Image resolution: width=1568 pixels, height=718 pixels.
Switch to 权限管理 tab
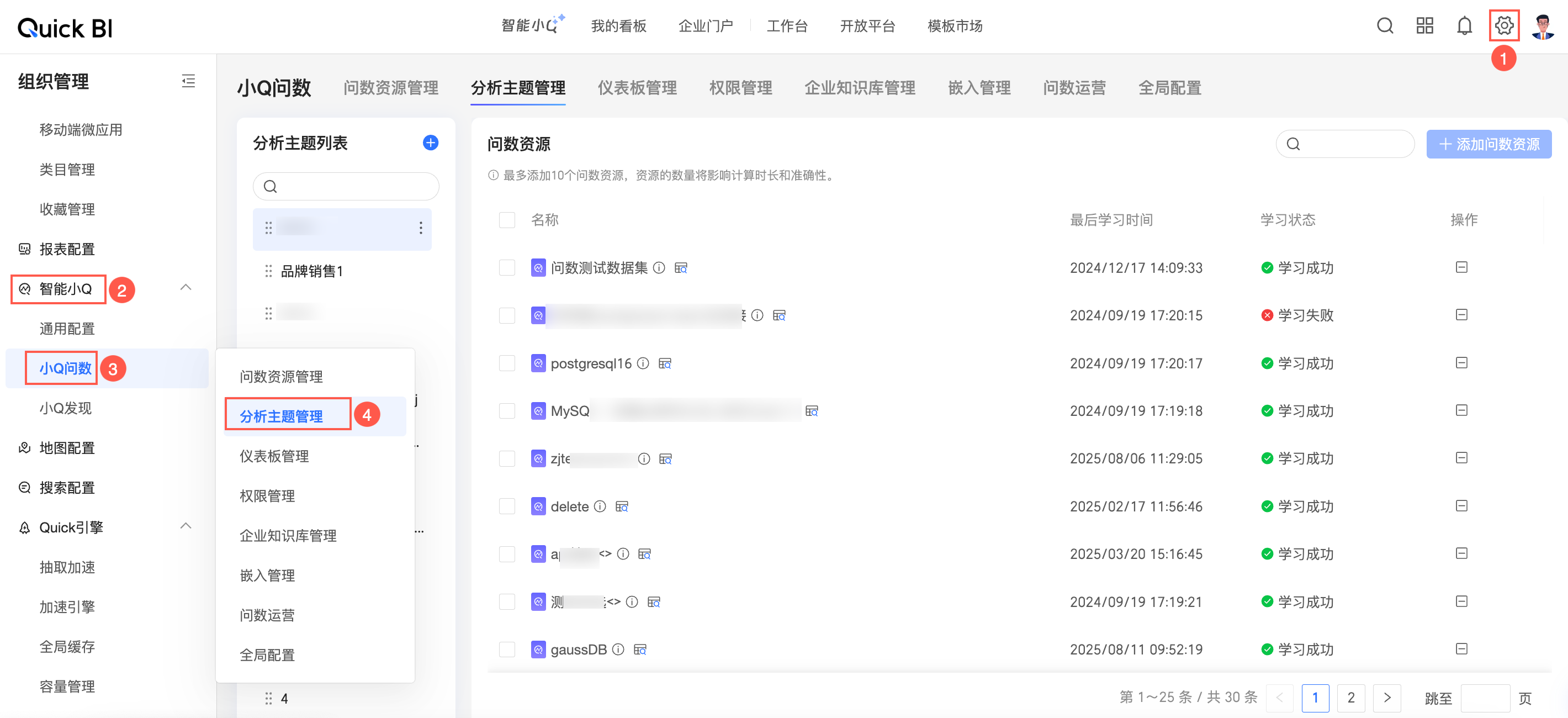click(740, 88)
